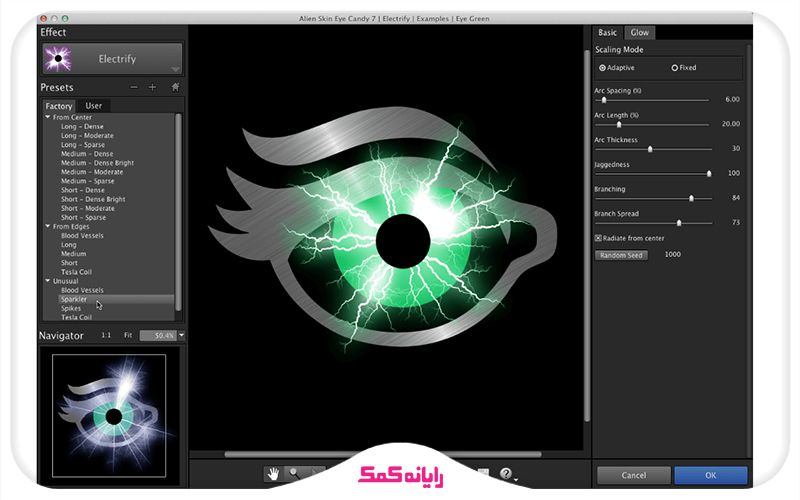The image size is (800, 500).
Task: Select the Short – Sparse preset
Action: coord(83,218)
